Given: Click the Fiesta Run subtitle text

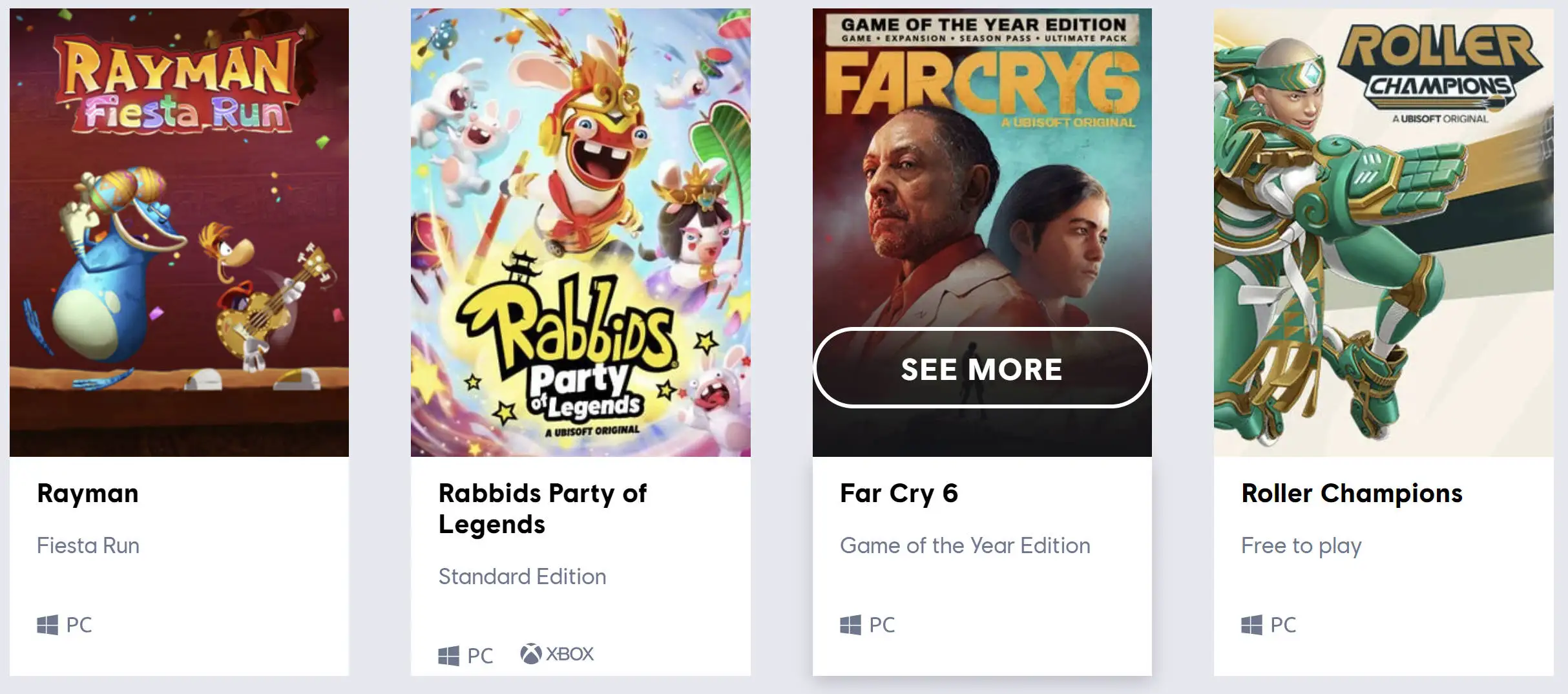Looking at the screenshot, I should 88,546.
